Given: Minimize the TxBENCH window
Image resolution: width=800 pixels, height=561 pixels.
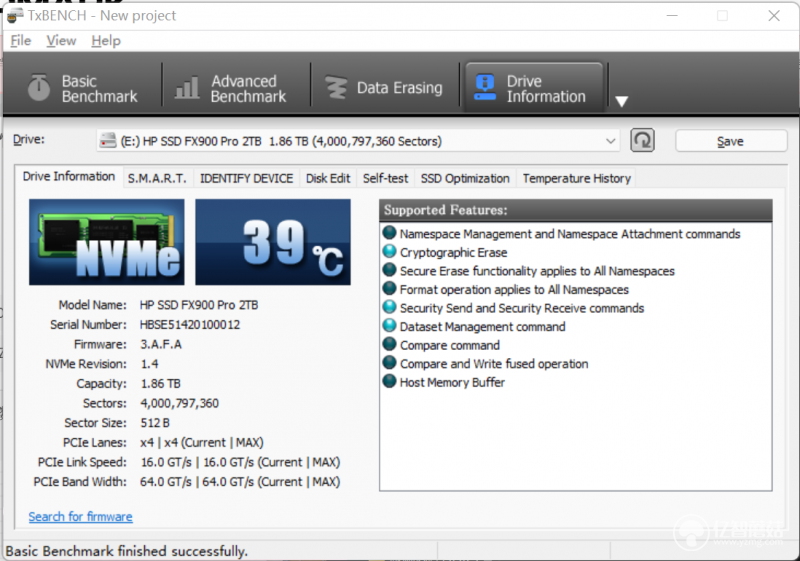Looking at the screenshot, I should click(672, 16).
